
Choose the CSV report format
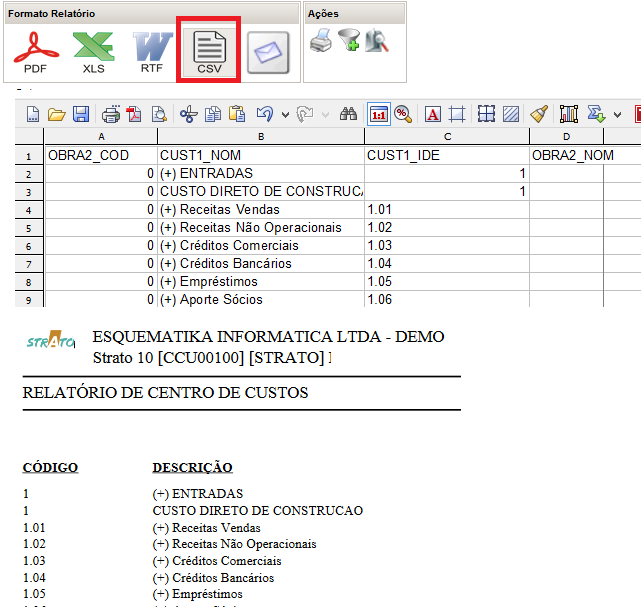pos(209,52)
